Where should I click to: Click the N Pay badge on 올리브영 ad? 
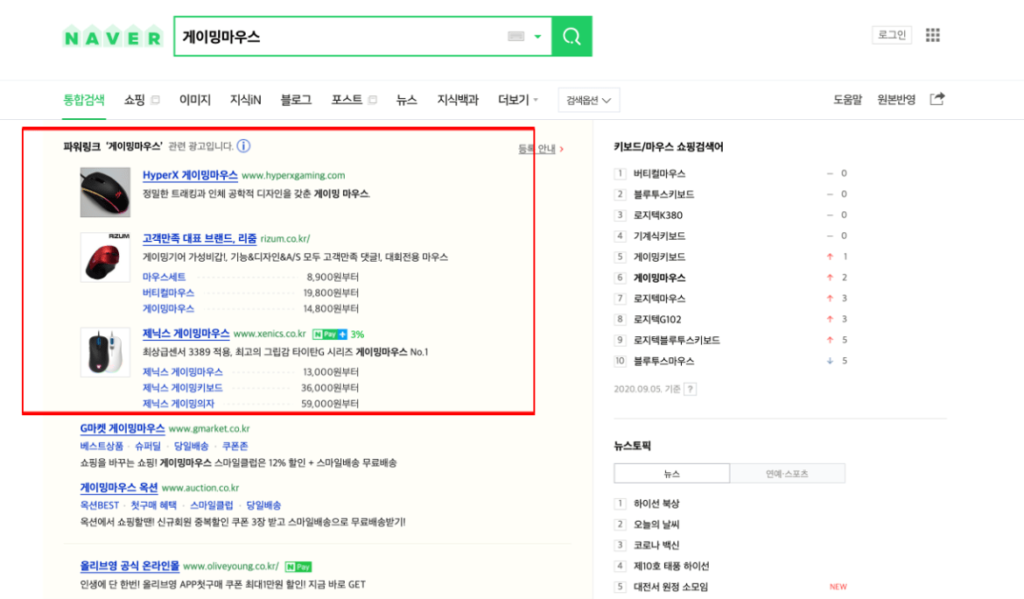298,566
